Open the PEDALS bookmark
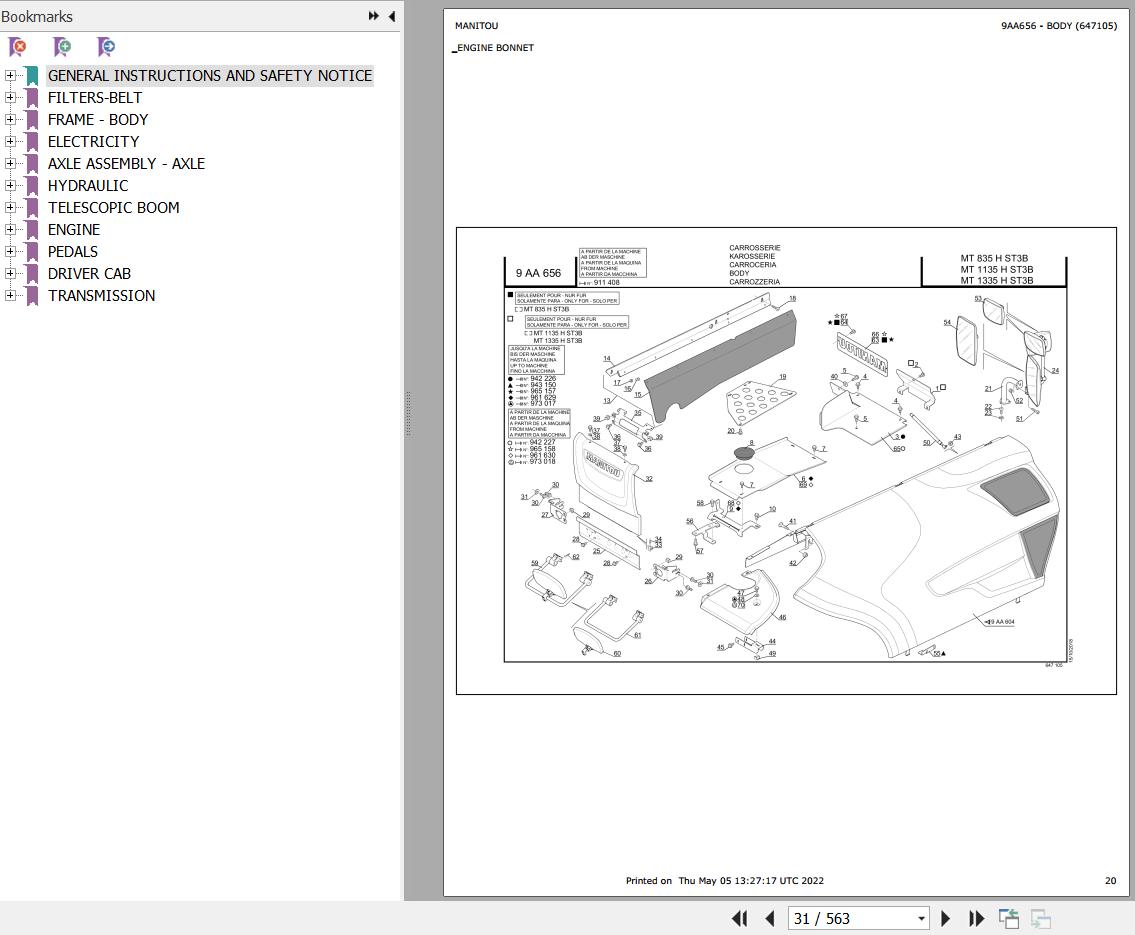 coord(72,252)
